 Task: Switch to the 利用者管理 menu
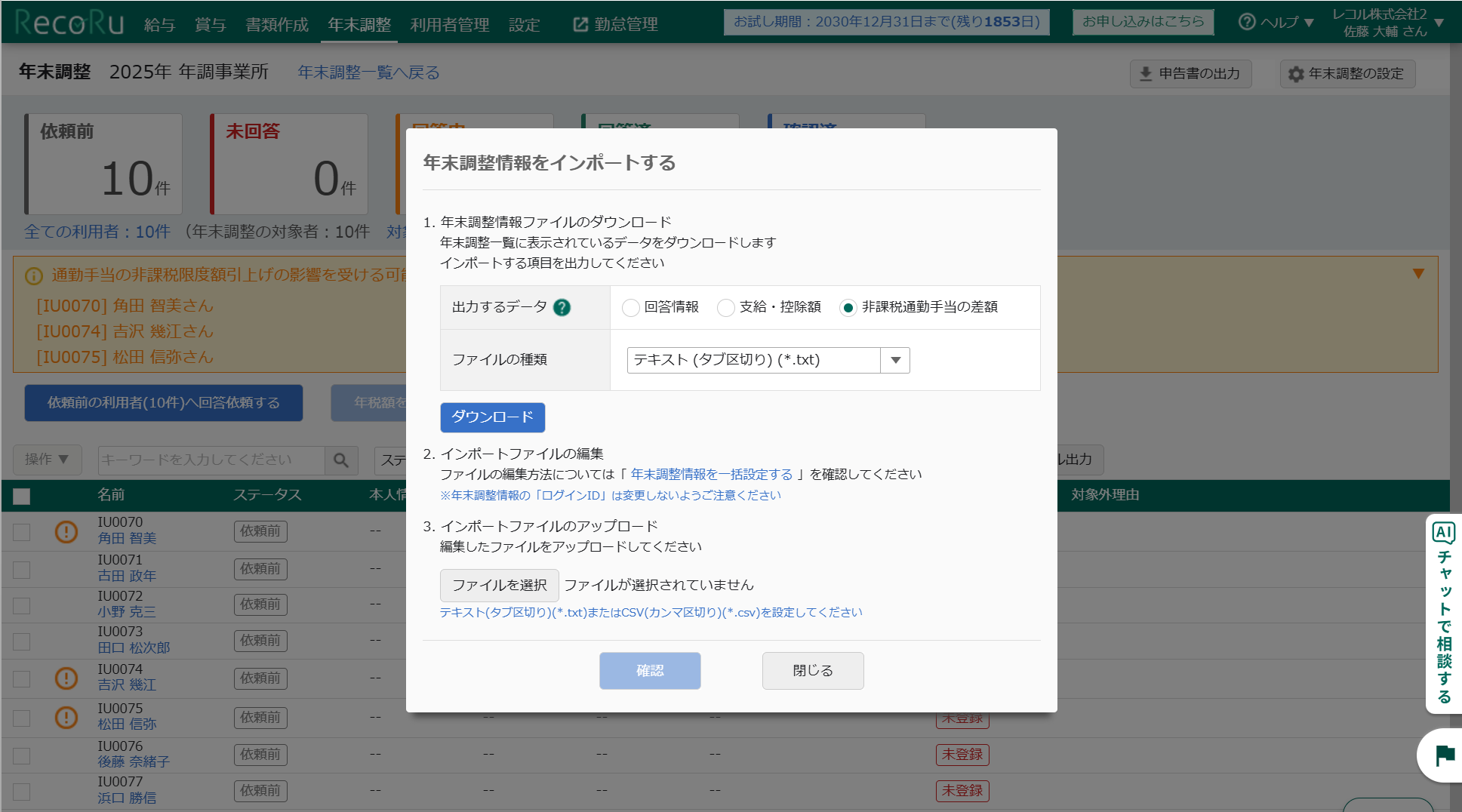coord(449,23)
